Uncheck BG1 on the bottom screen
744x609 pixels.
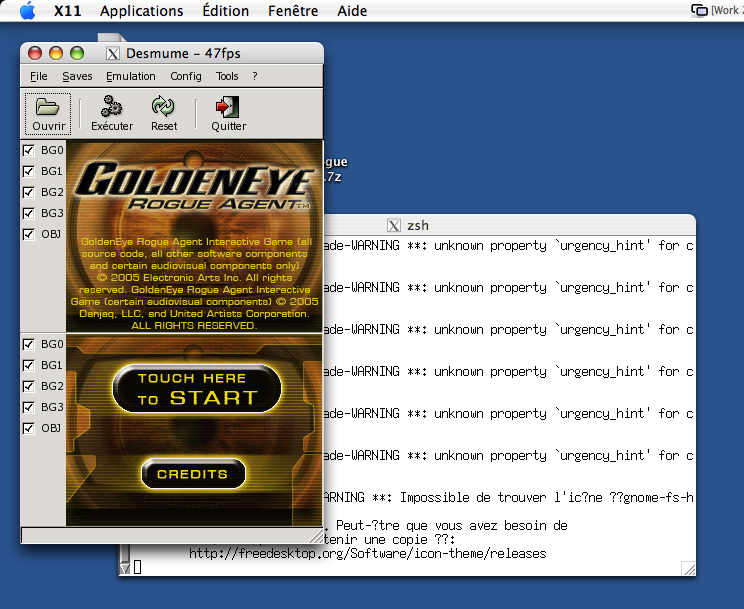point(28,365)
